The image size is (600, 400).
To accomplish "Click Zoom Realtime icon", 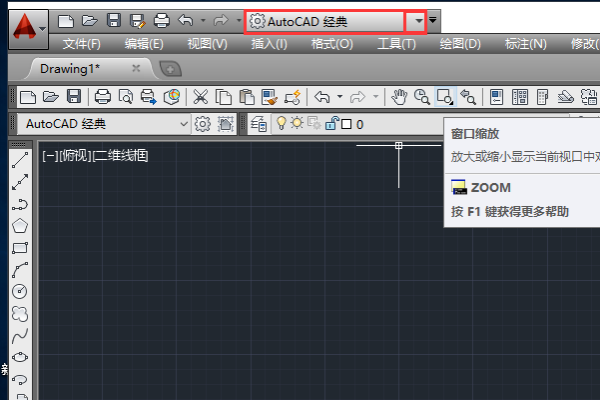I will [422, 97].
